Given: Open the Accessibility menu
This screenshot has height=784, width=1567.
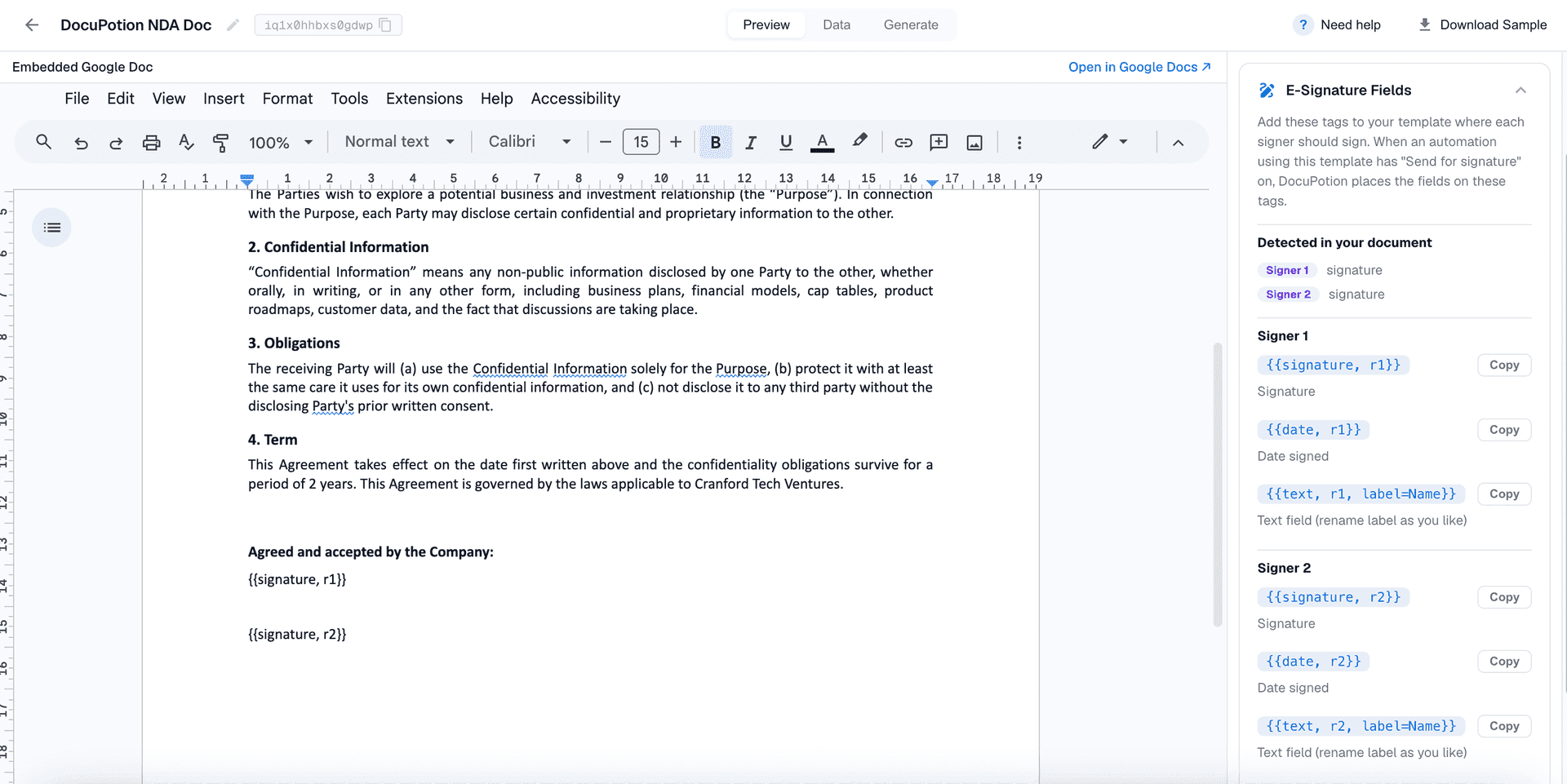Looking at the screenshot, I should [x=575, y=99].
